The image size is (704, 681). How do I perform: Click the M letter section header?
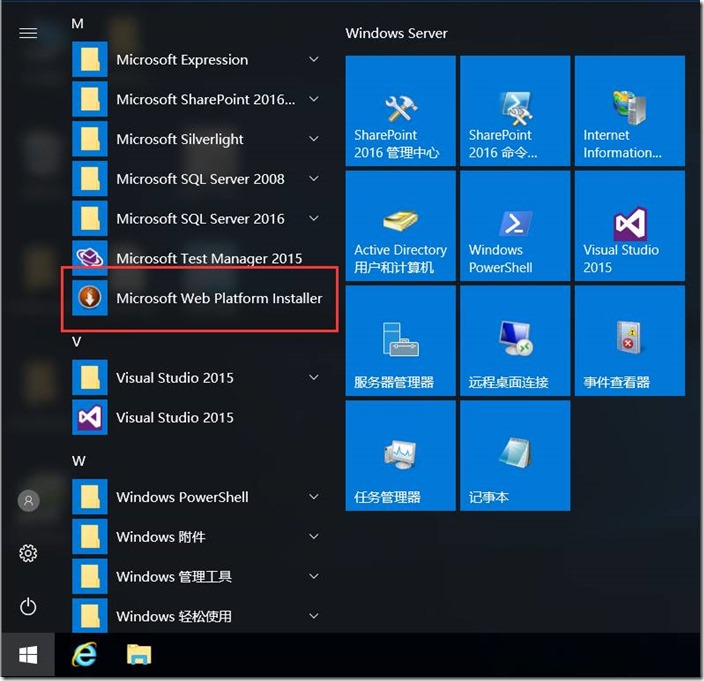(x=77, y=23)
